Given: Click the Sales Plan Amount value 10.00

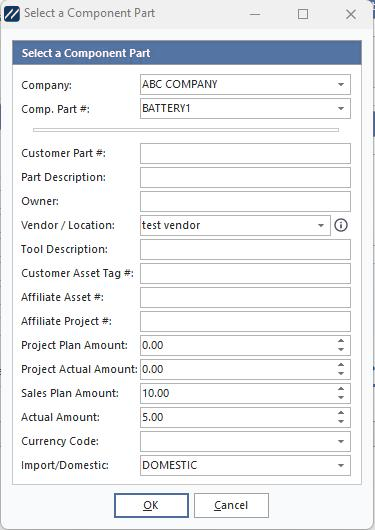Looking at the screenshot, I should click(156, 393).
